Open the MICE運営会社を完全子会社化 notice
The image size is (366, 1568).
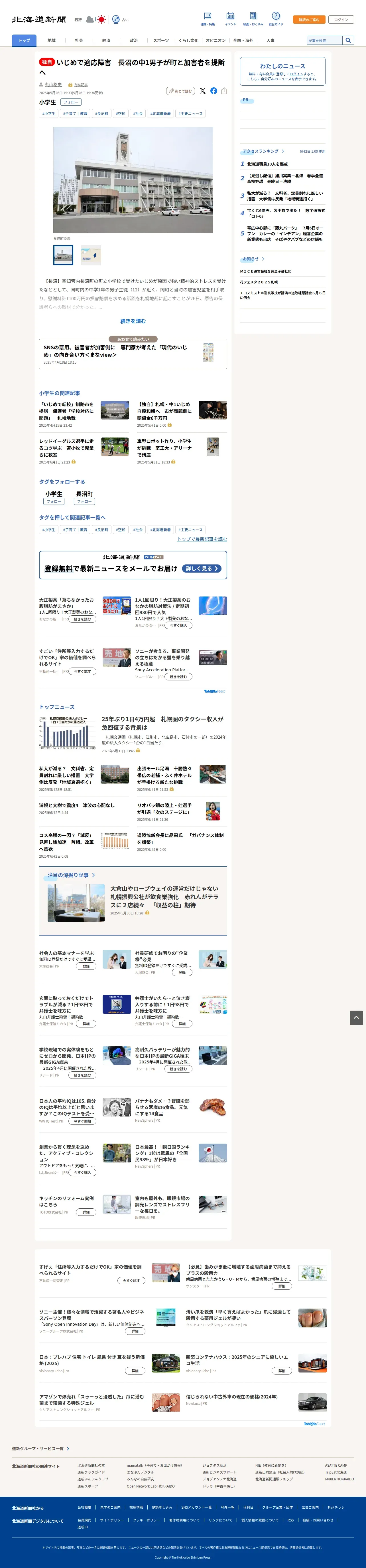coord(266,271)
